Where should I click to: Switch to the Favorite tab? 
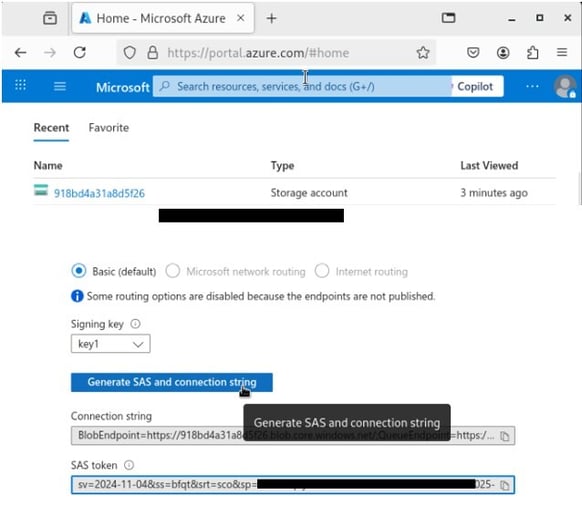coord(109,128)
